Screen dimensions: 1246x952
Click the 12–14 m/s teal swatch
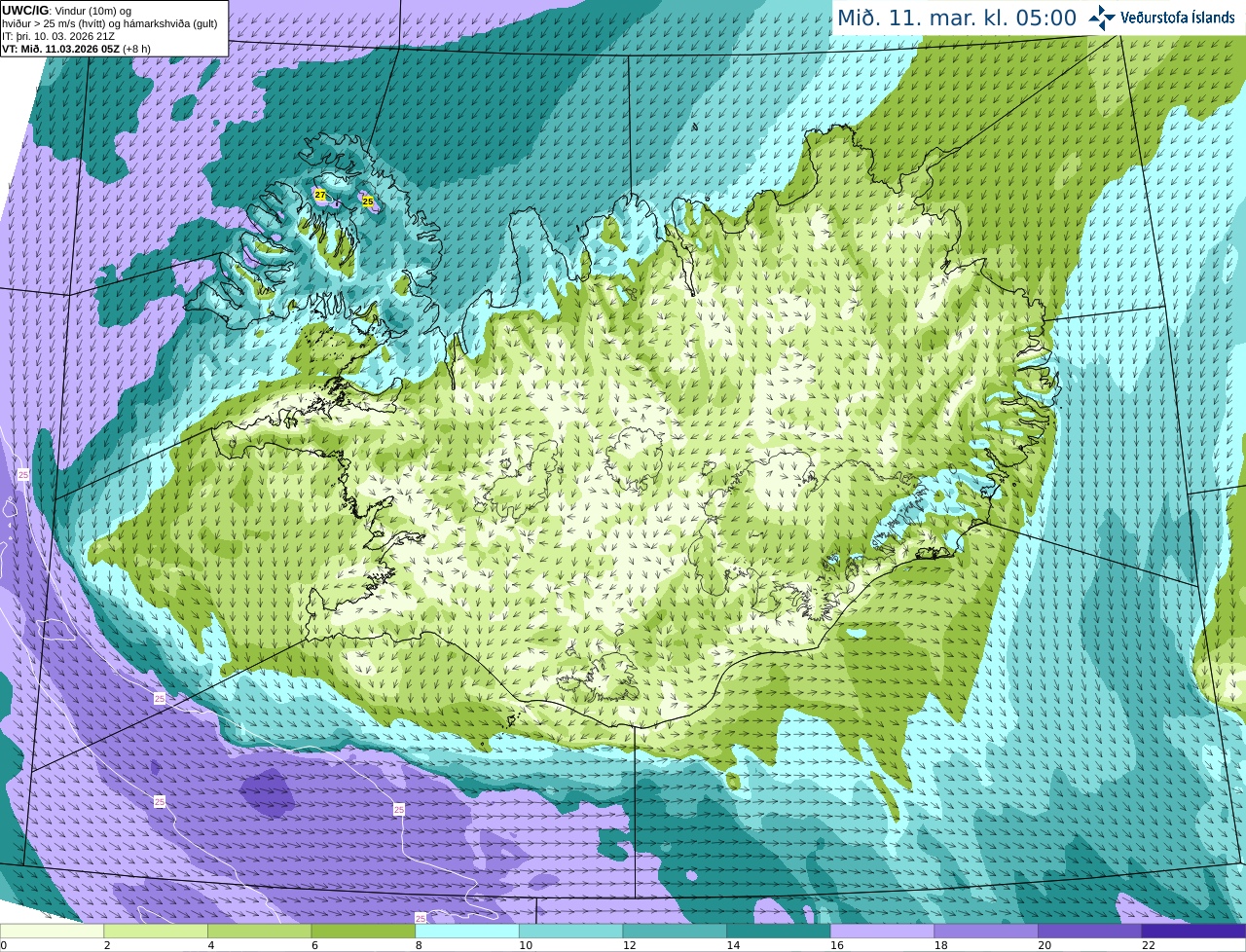(675, 932)
